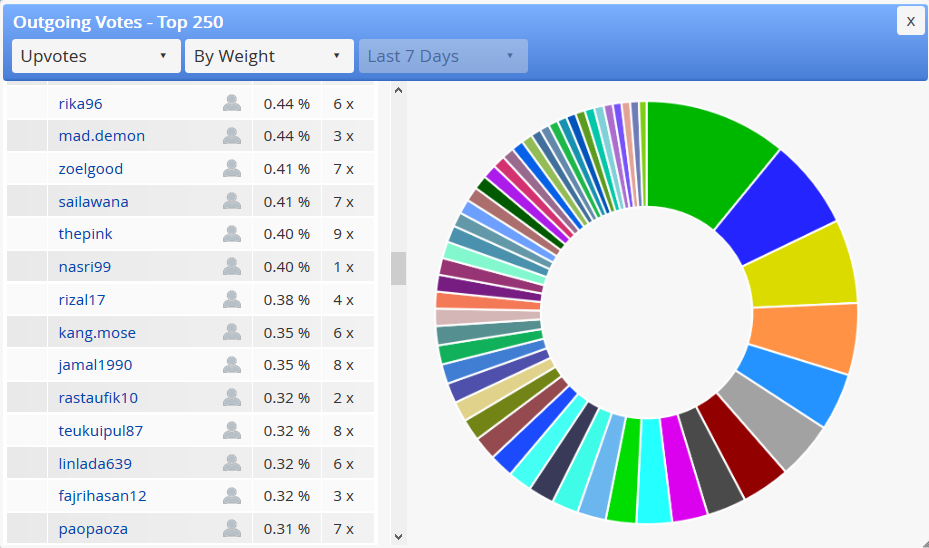Open the sailawana user link
Viewport: 929px width, 548px height.
(94, 201)
